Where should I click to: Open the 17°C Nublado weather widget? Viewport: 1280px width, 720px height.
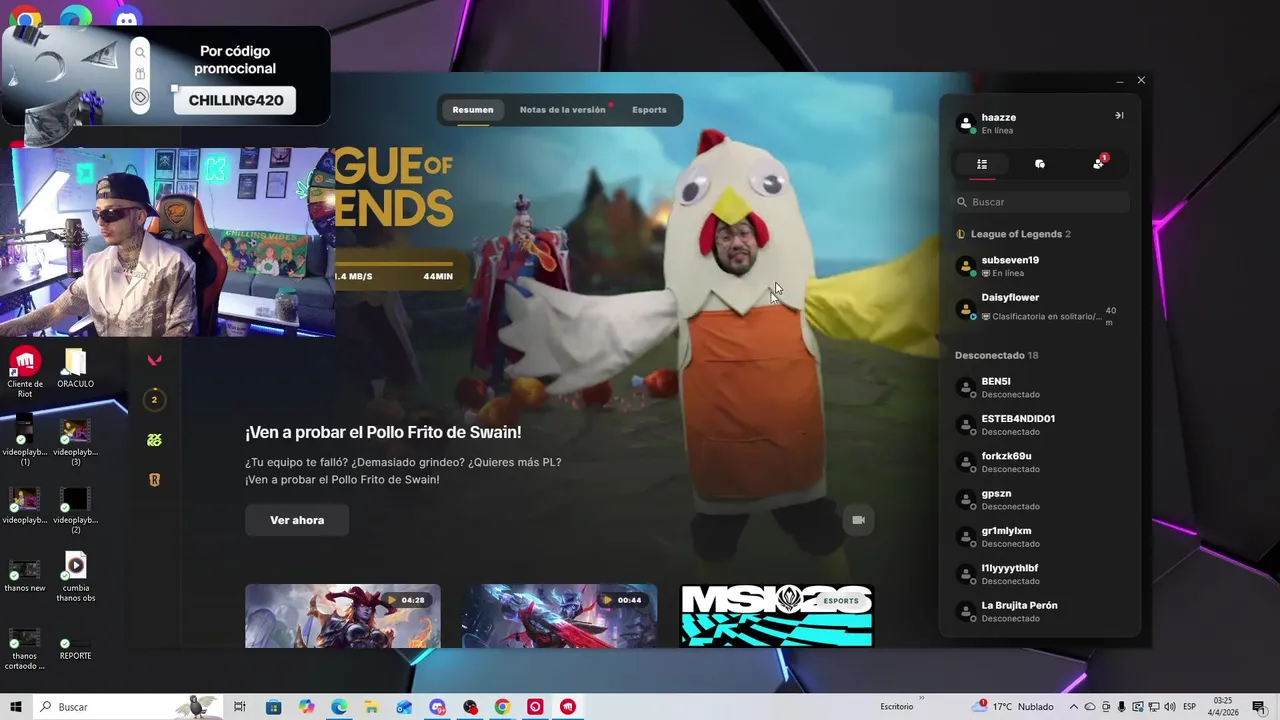(1012, 707)
